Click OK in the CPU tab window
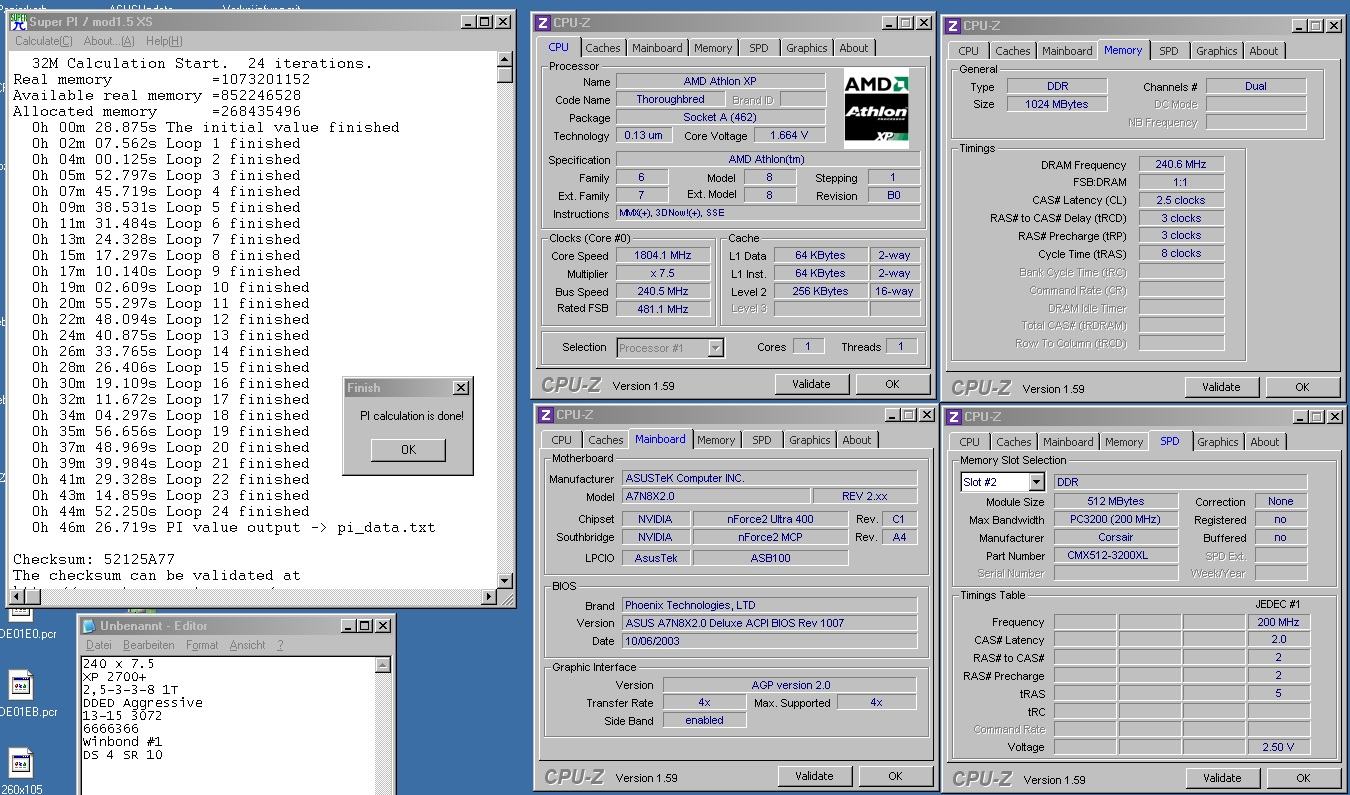 coord(892,384)
